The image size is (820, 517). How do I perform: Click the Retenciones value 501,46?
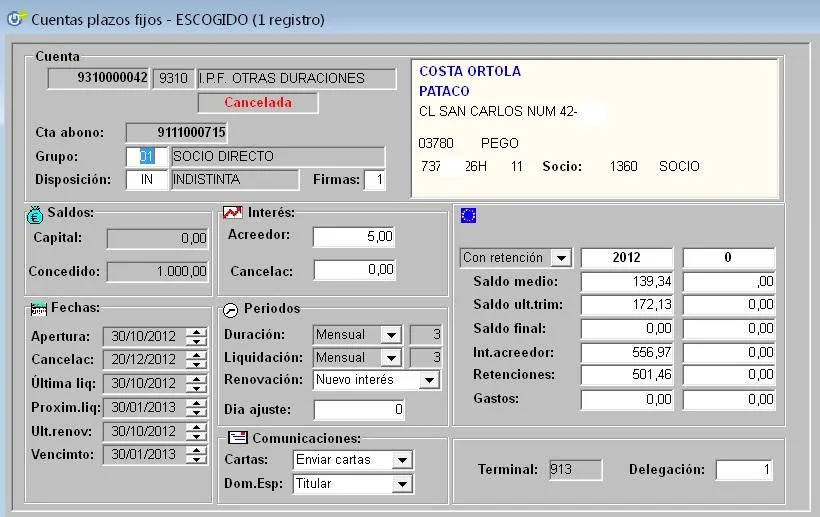pos(627,375)
